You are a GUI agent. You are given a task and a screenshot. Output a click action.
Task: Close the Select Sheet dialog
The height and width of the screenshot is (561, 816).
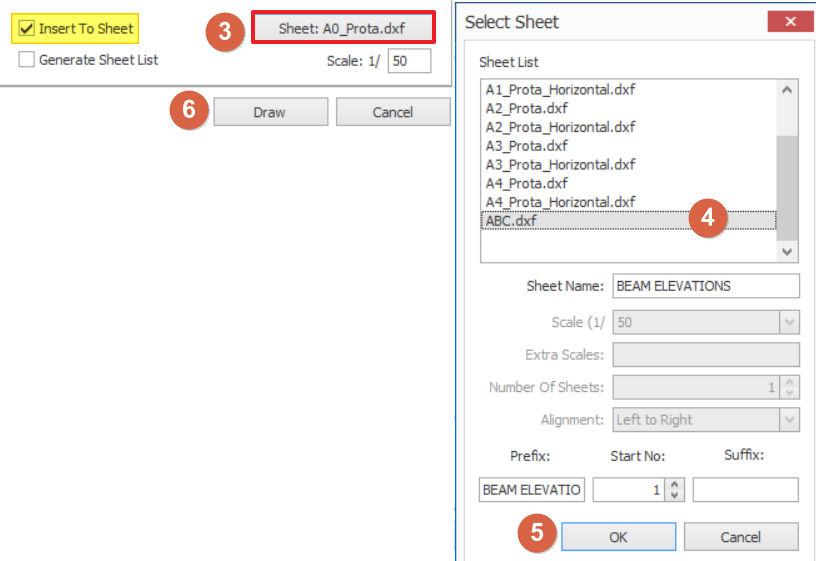[x=789, y=22]
